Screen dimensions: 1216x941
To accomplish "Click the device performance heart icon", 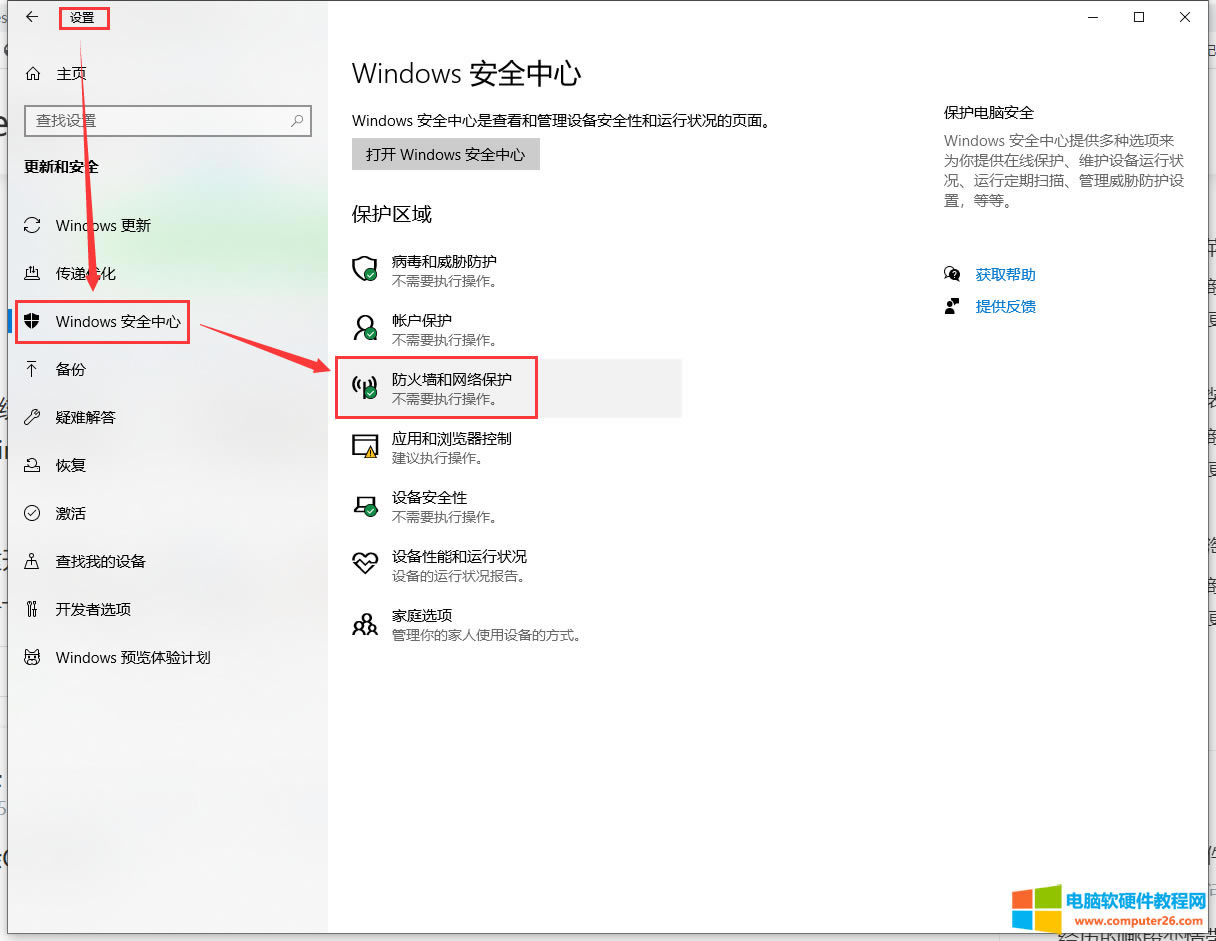I will pos(365,563).
